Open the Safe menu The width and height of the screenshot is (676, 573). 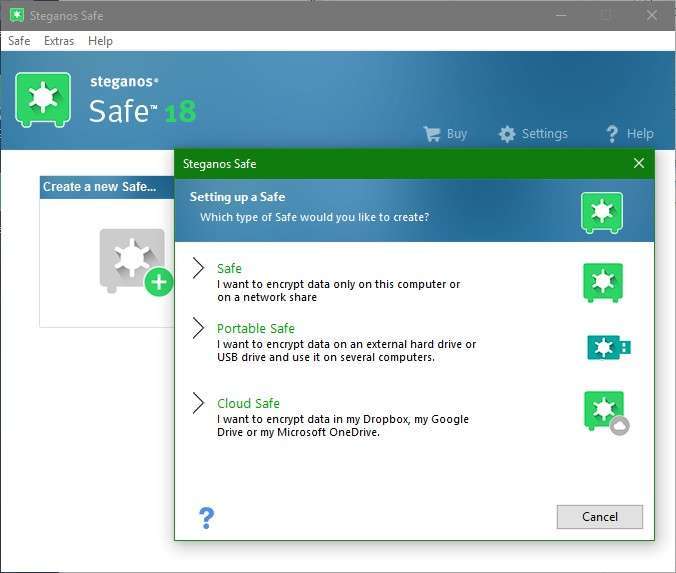tap(19, 41)
